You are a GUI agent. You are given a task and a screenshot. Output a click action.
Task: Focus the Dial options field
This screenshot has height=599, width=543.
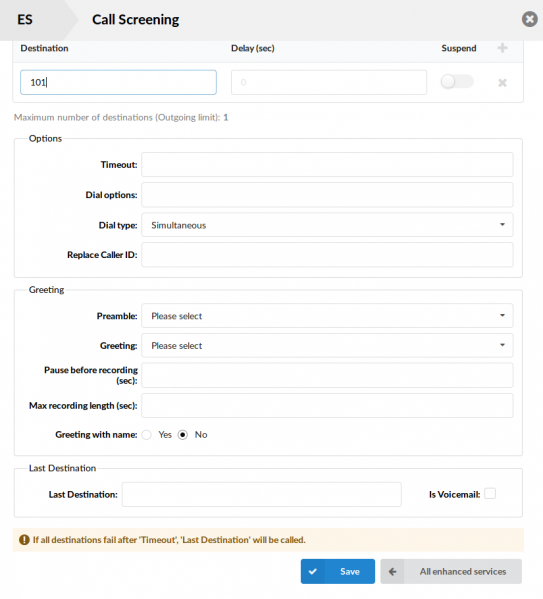327,195
